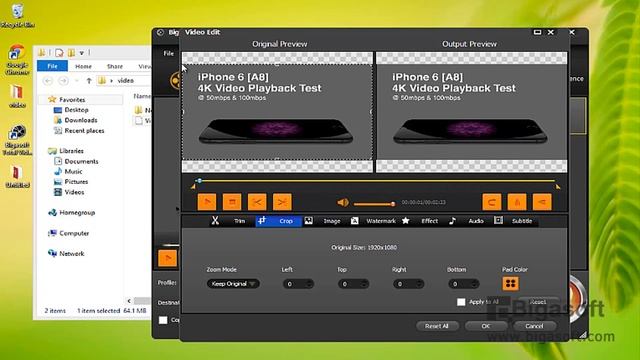Open the Share ribbon tab in File Explorer

(x=115, y=66)
